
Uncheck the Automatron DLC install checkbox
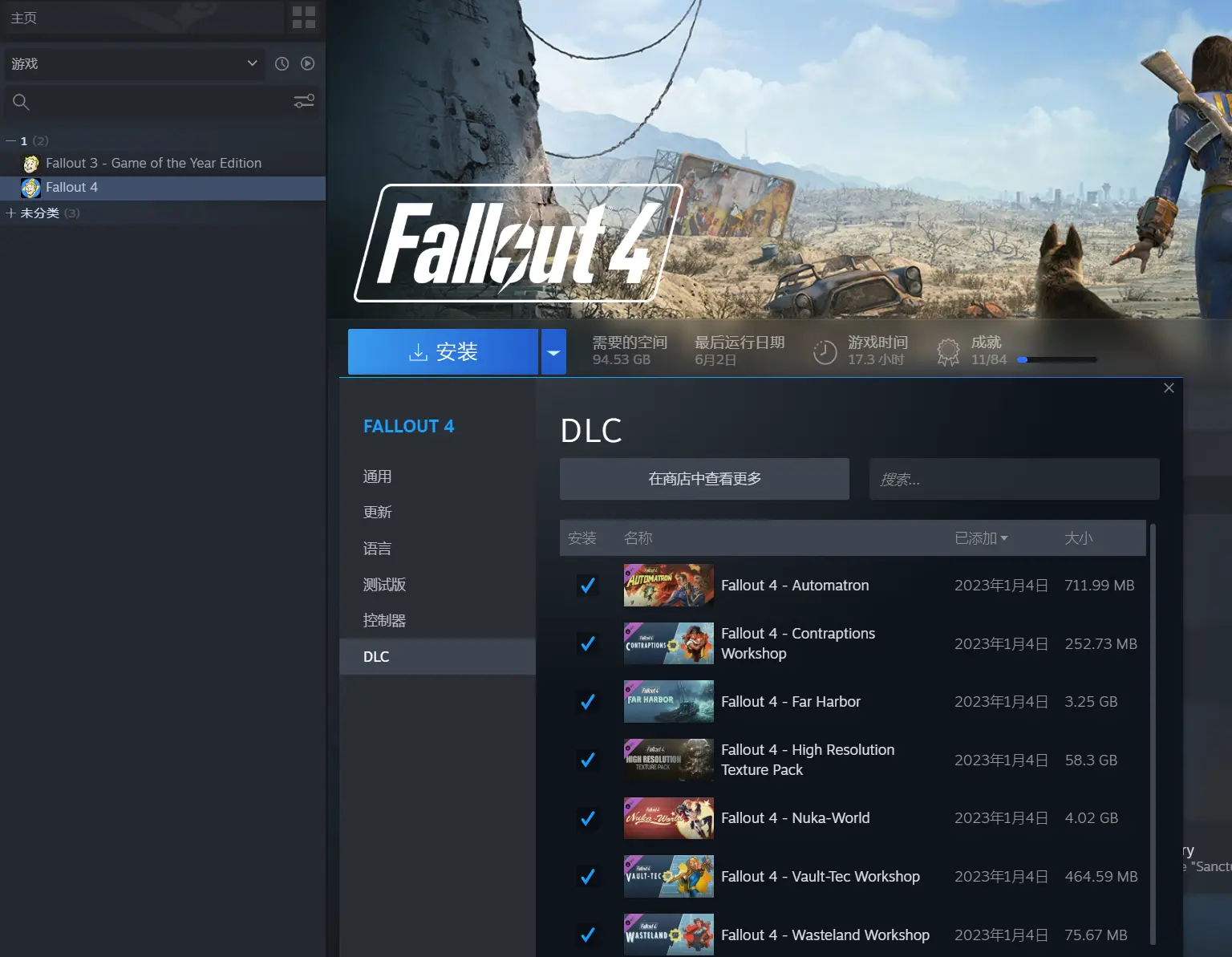pos(588,586)
